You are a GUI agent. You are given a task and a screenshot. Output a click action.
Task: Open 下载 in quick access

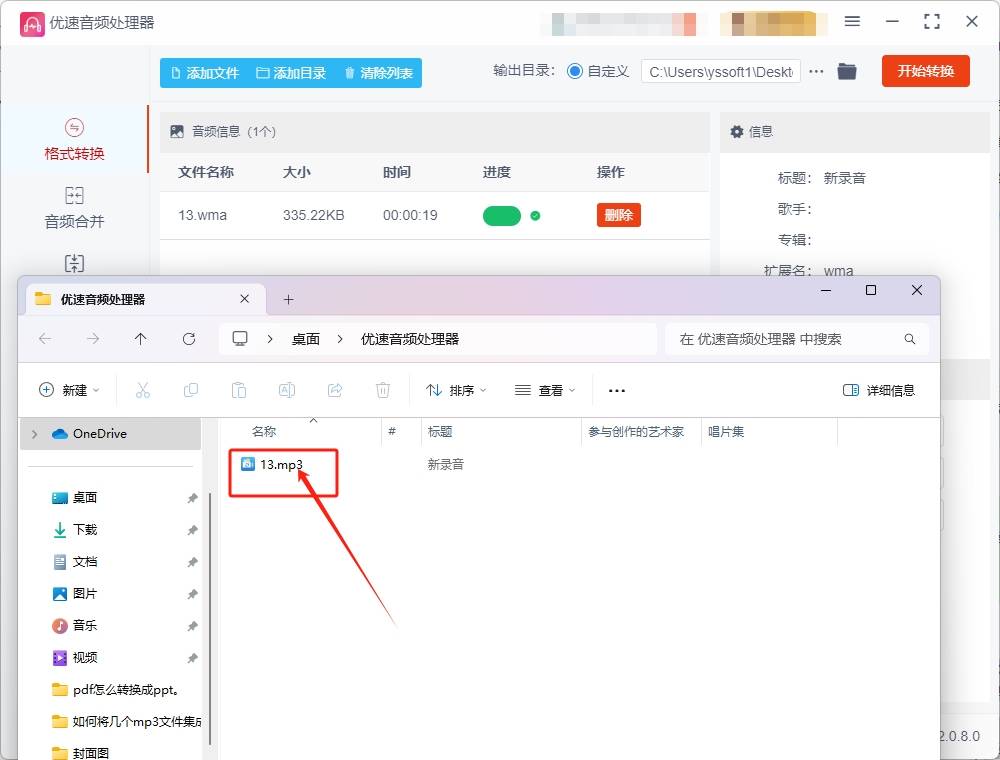85,530
